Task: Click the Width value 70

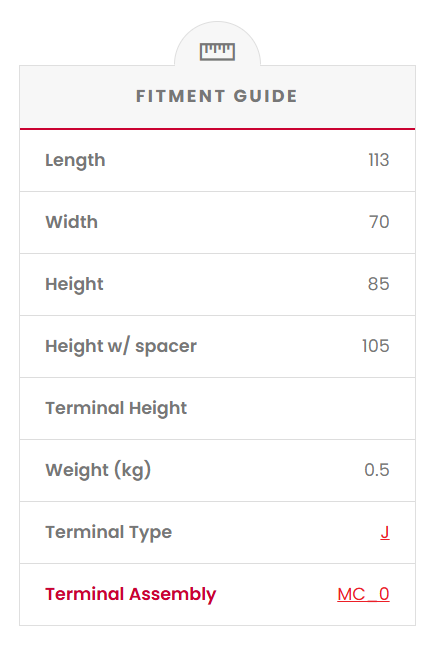Action: pyautogui.click(x=379, y=222)
